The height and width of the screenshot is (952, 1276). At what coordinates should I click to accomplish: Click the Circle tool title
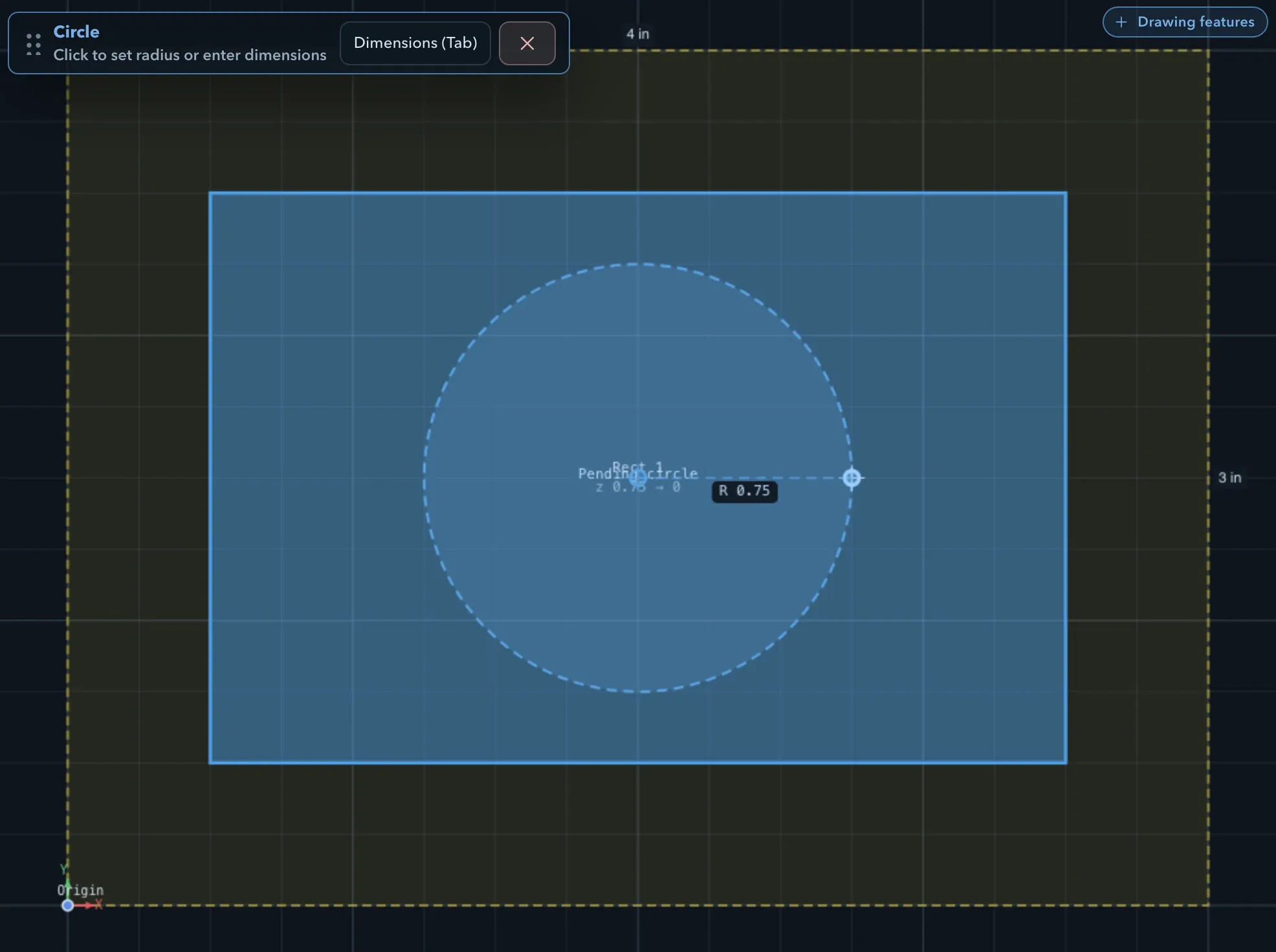pos(76,32)
